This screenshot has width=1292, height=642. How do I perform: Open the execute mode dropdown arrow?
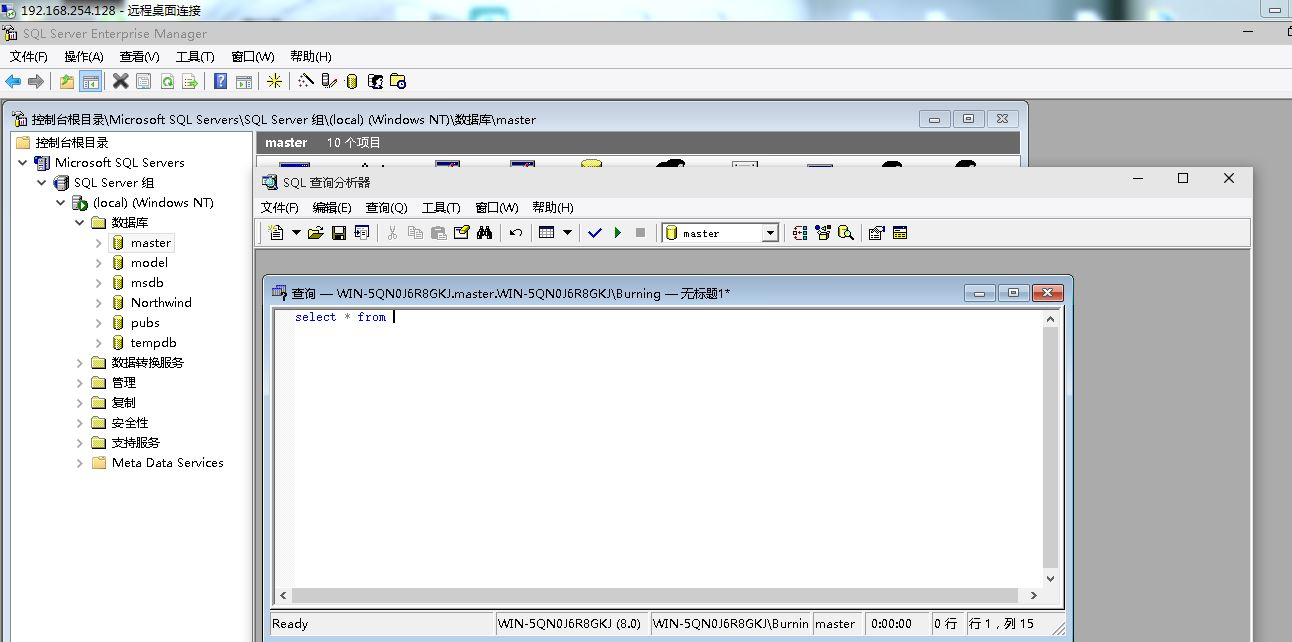tap(567, 233)
